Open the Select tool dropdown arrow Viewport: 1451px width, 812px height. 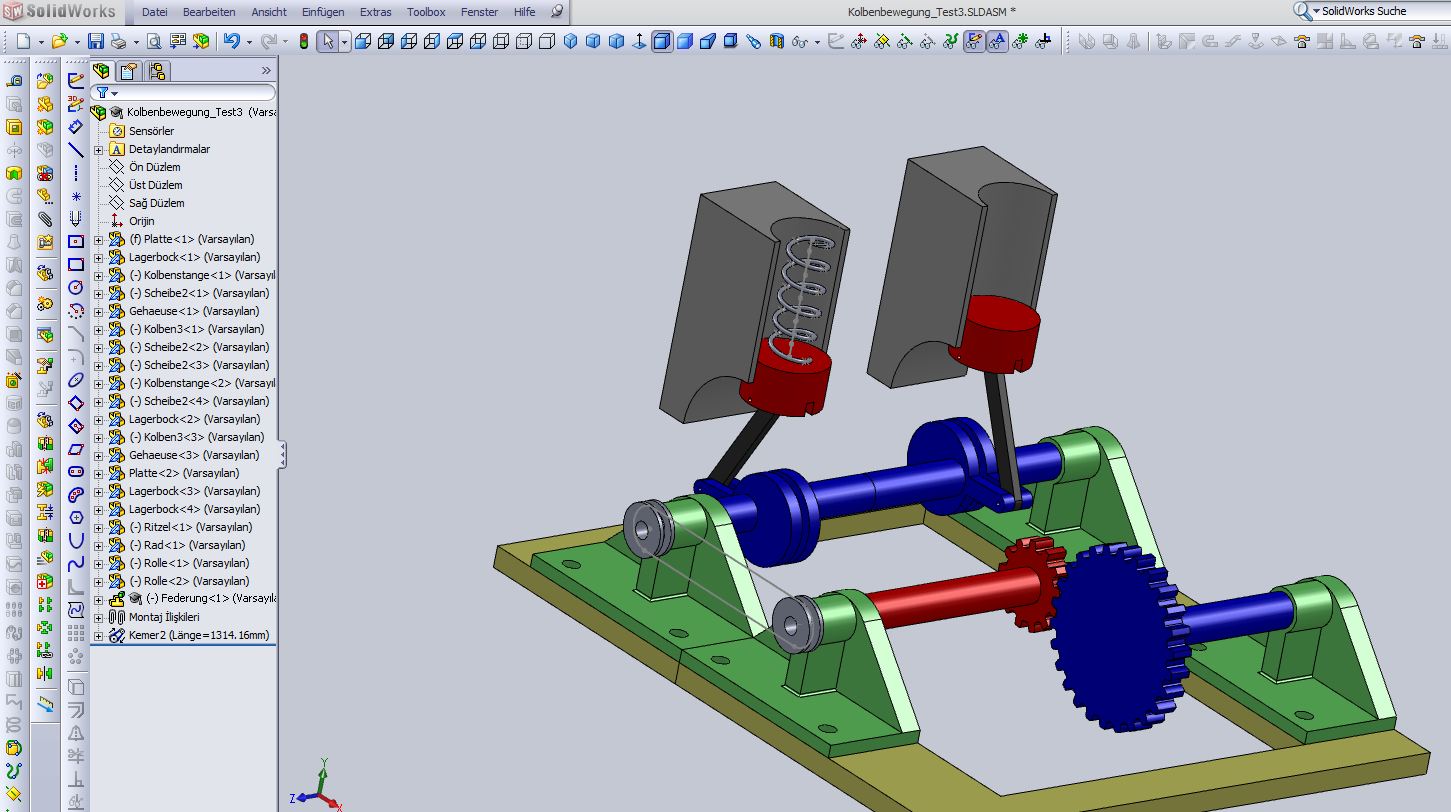pos(344,42)
